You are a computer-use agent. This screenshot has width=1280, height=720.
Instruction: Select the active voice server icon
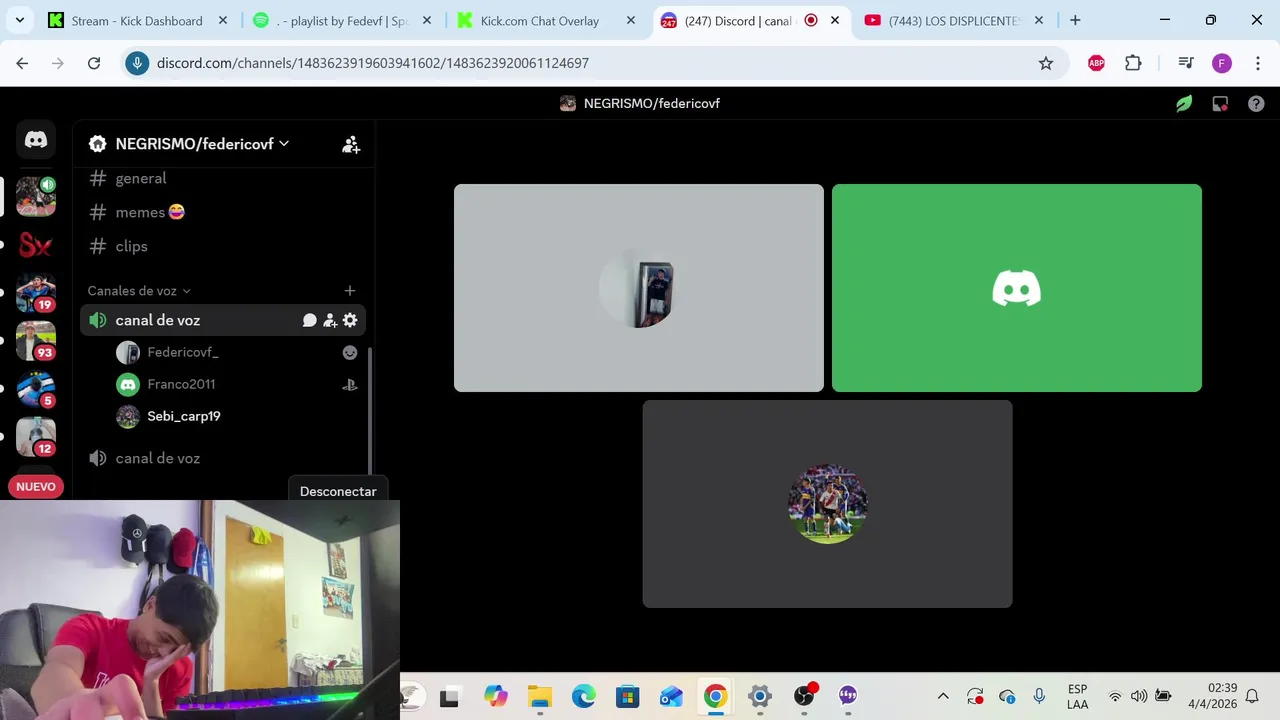click(x=36, y=196)
